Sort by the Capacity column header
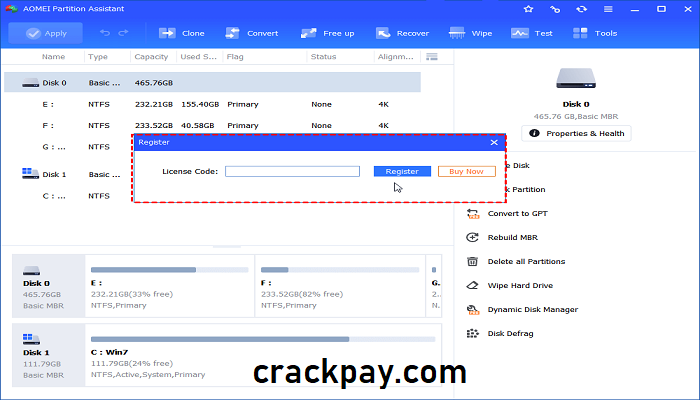The image size is (700, 400). coord(151,57)
